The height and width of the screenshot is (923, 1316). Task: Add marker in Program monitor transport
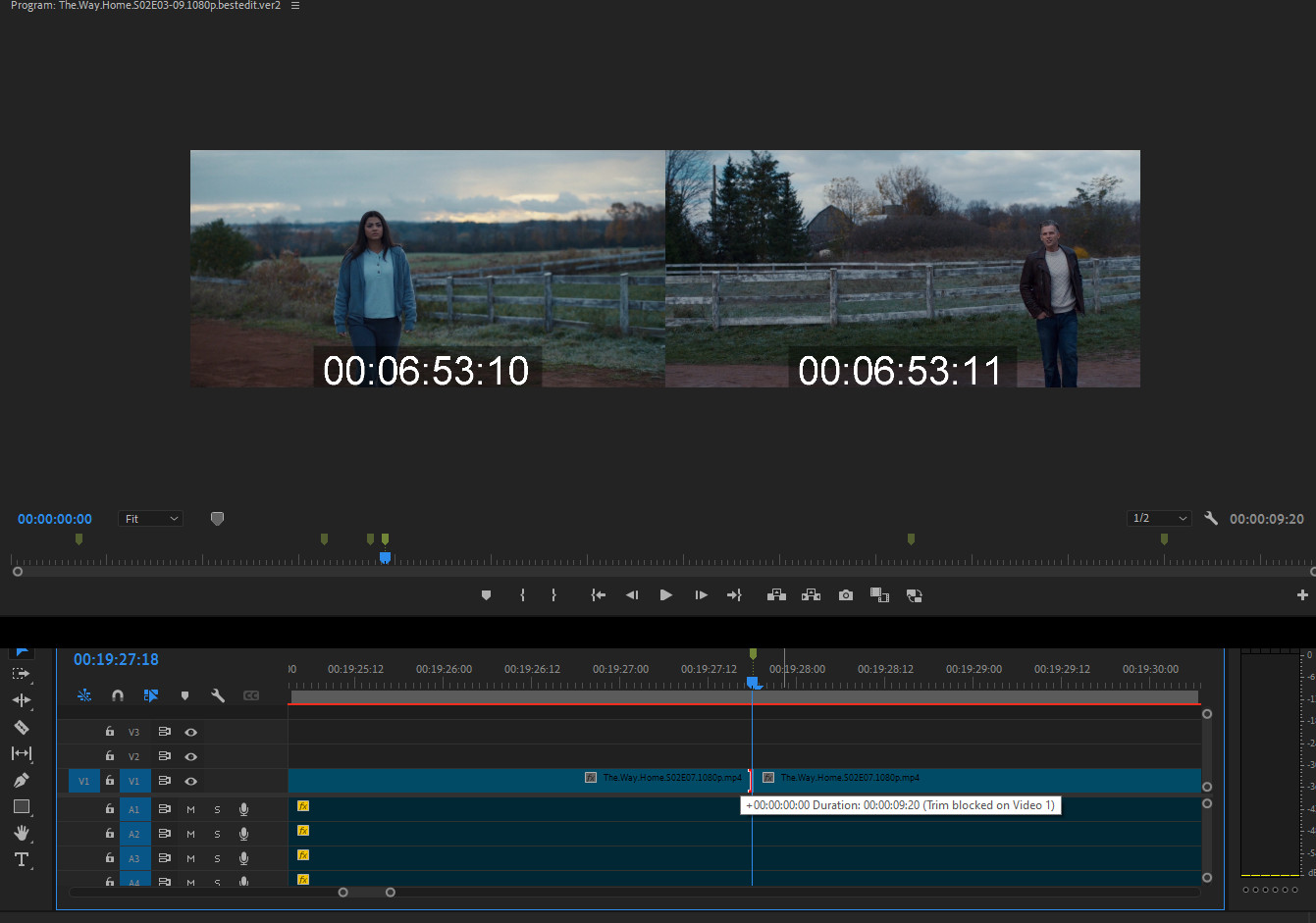(486, 595)
